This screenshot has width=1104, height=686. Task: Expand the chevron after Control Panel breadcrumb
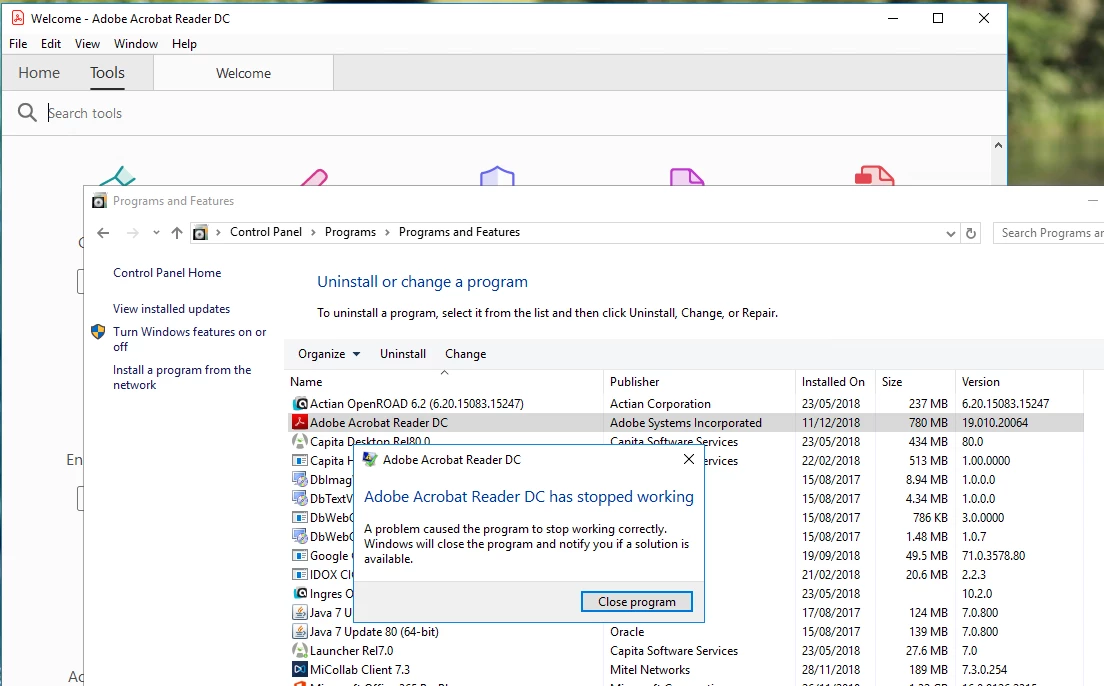313,232
